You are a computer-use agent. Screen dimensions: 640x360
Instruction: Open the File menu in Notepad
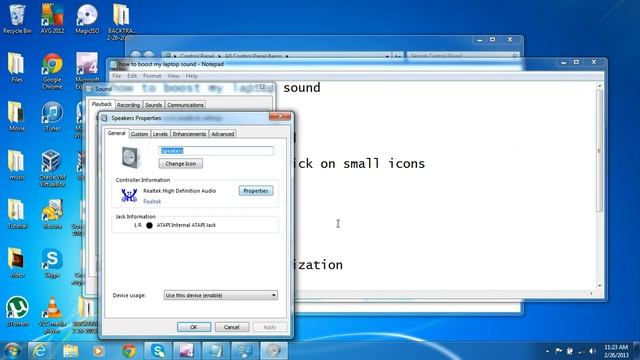coord(116,76)
